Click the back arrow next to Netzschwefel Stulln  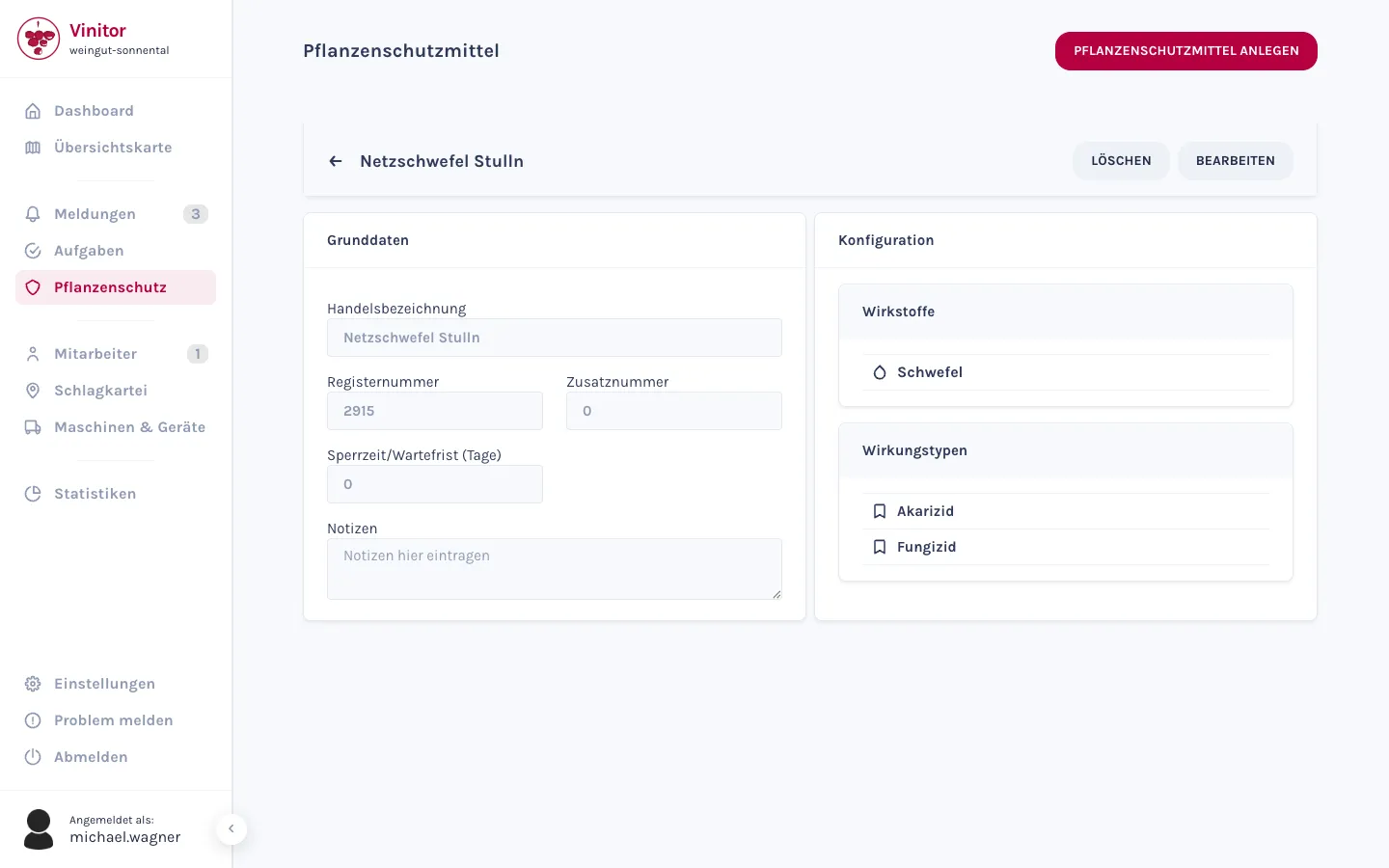point(336,161)
